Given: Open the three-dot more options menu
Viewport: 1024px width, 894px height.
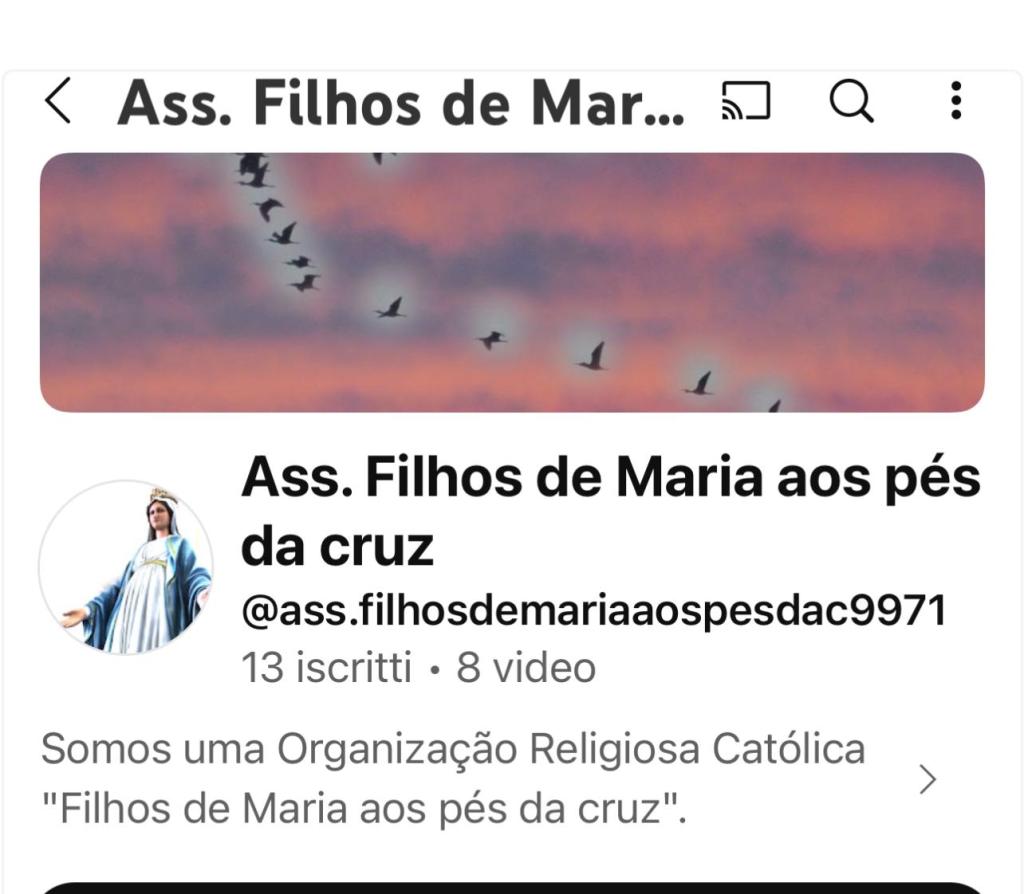Looking at the screenshot, I should (956, 101).
